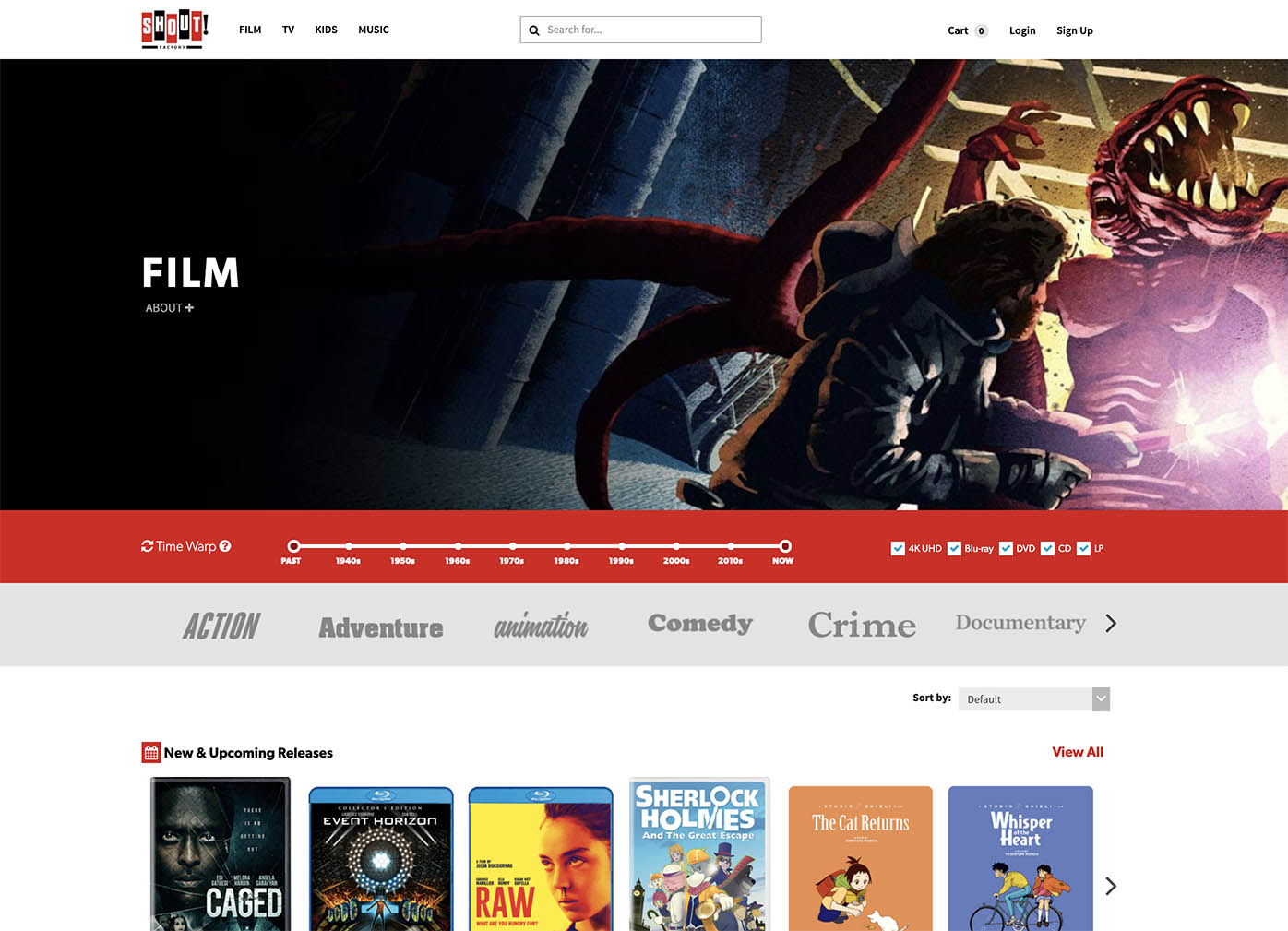Click the Shout! Factory logo
Image resolution: width=1288 pixels, height=931 pixels.
click(x=174, y=30)
